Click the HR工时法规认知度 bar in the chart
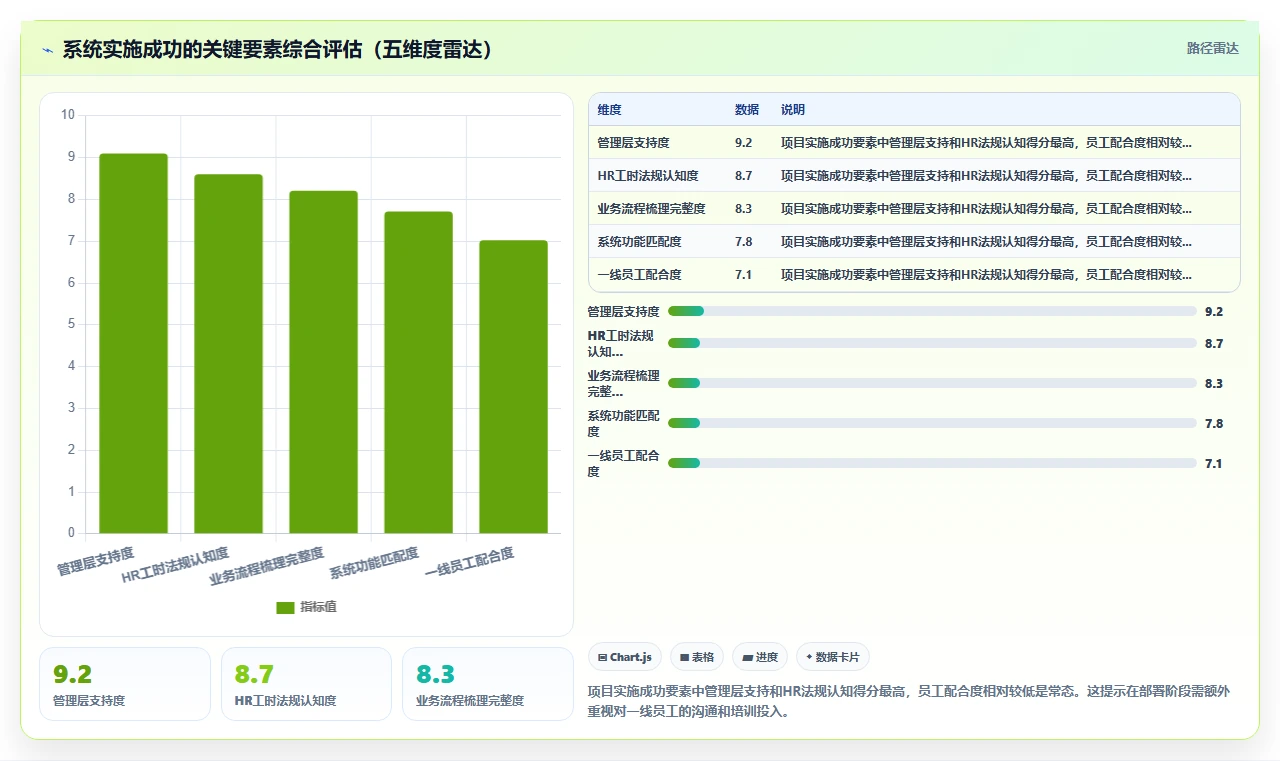Viewport: 1280px width, 761px height. tap(228, 354)
